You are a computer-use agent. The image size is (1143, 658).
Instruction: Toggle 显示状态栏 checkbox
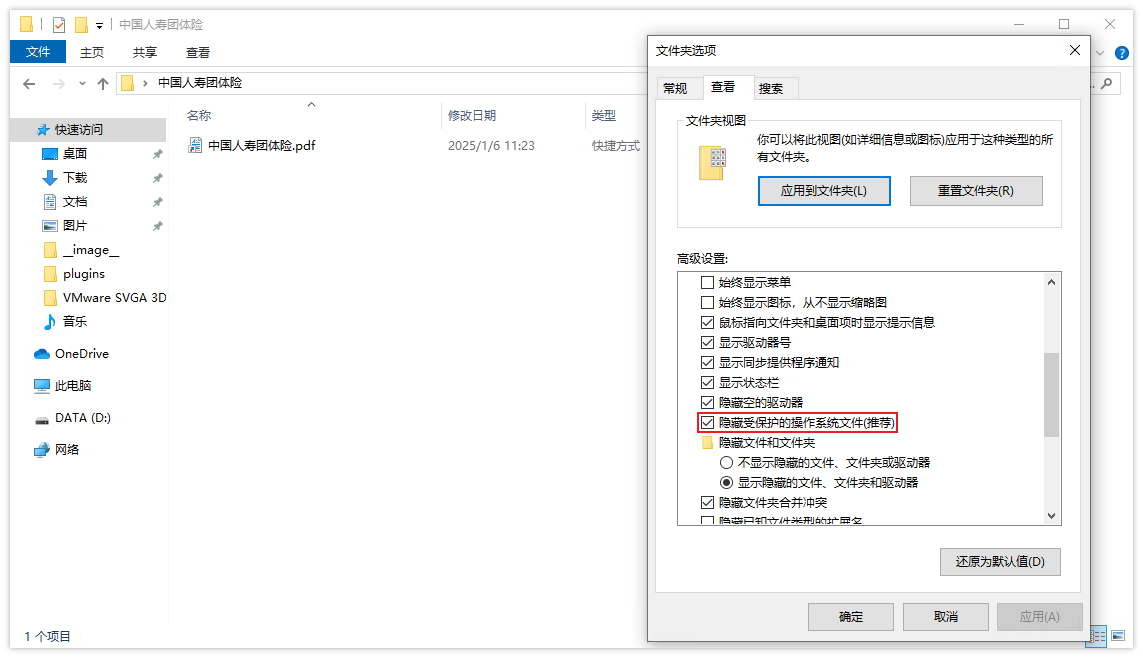[x=708, y=383]
